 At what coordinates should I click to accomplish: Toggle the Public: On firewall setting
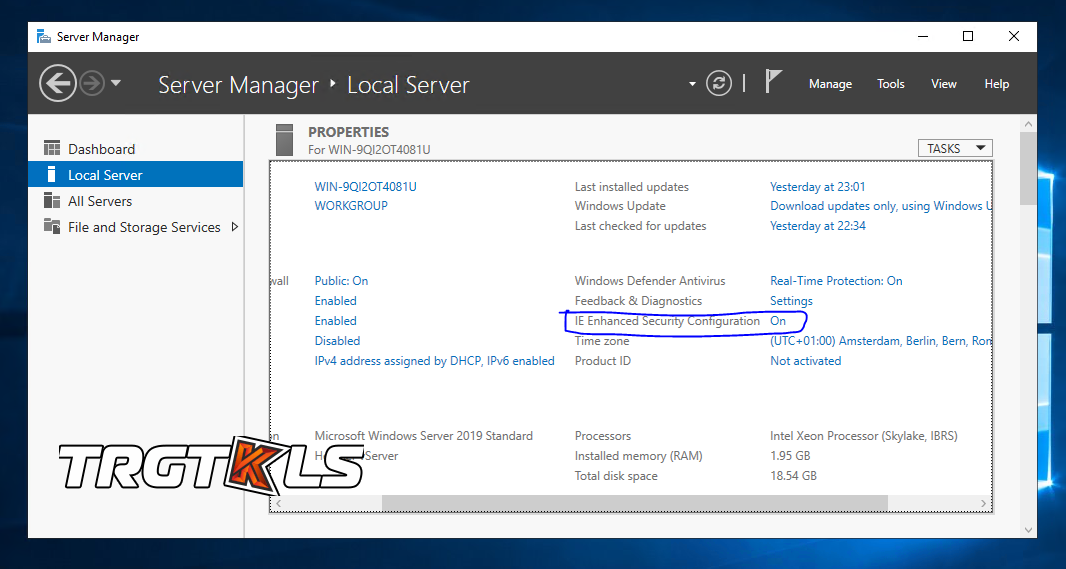coord(341,281)
